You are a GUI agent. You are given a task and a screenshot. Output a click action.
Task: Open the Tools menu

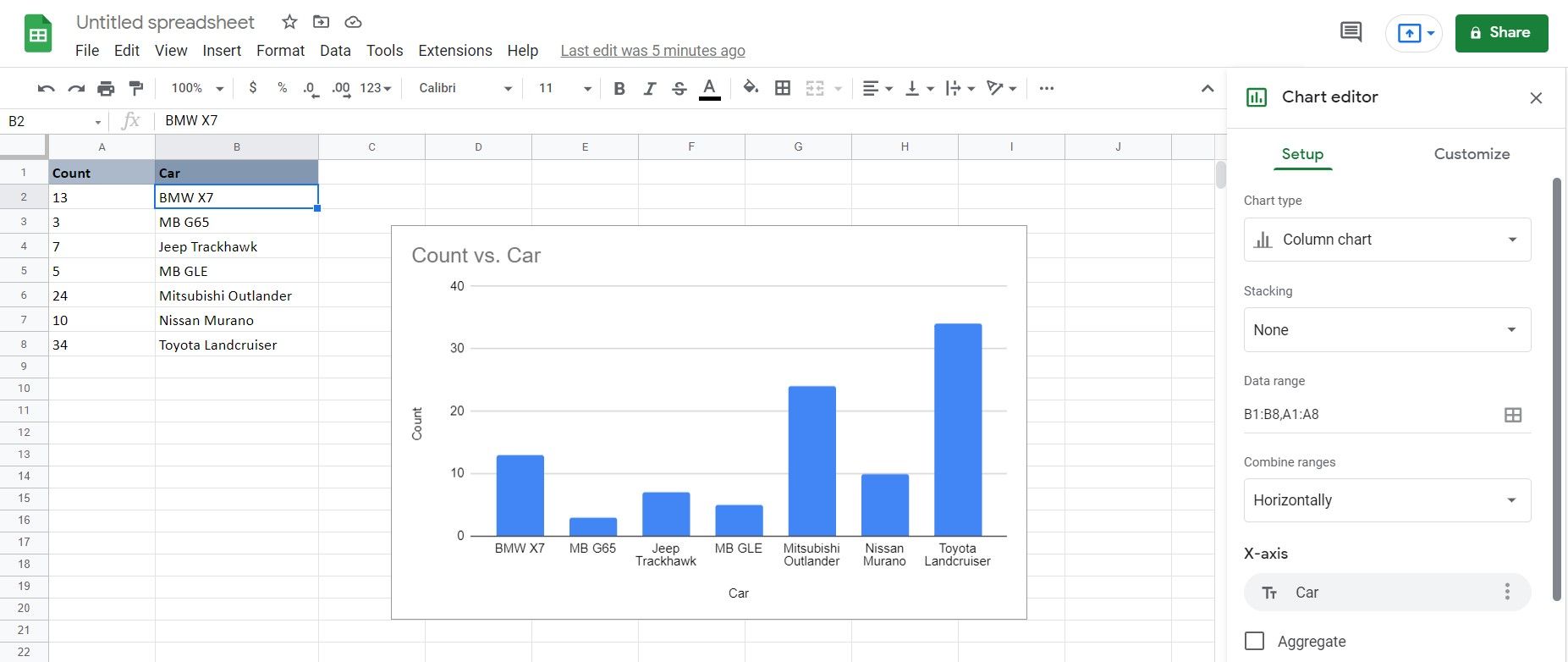(x=384, y=51)
